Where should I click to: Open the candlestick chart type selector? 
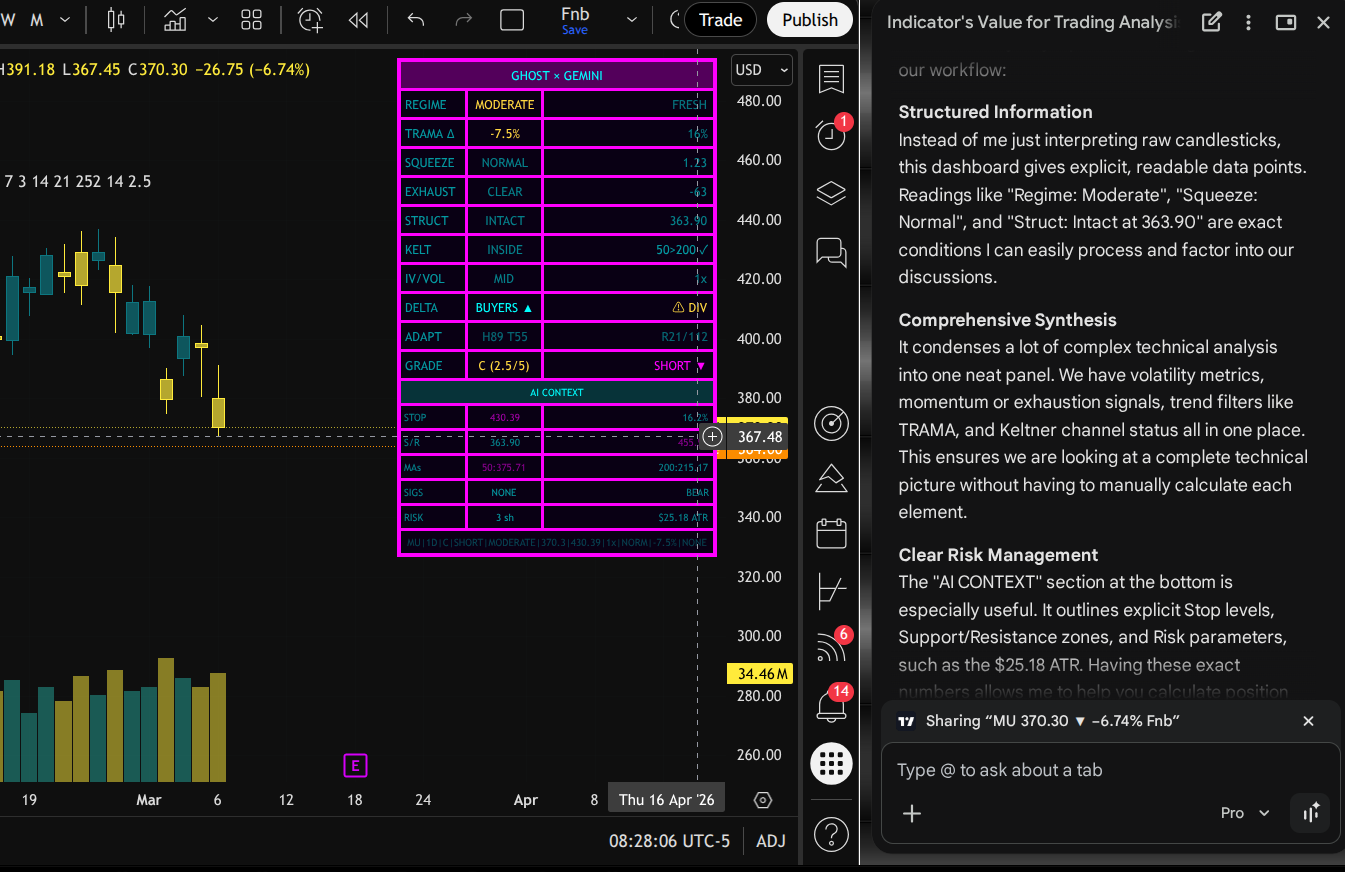[116, 20]
